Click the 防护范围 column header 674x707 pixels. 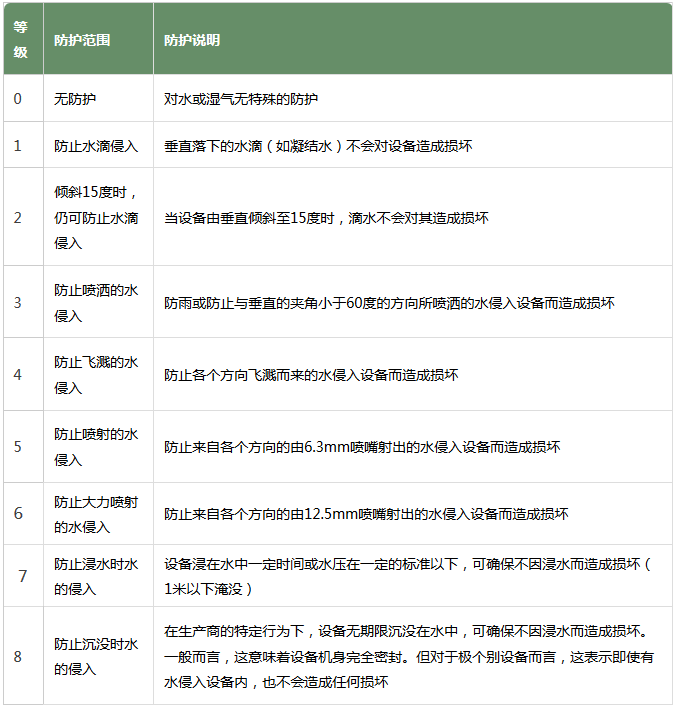[x=82, y=41]
